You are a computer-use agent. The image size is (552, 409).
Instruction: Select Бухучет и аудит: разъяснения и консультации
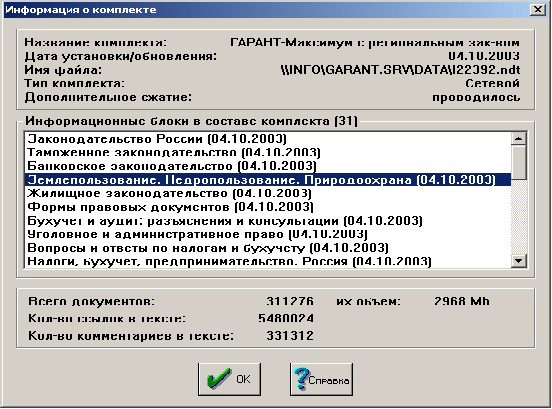coord(268,221)
